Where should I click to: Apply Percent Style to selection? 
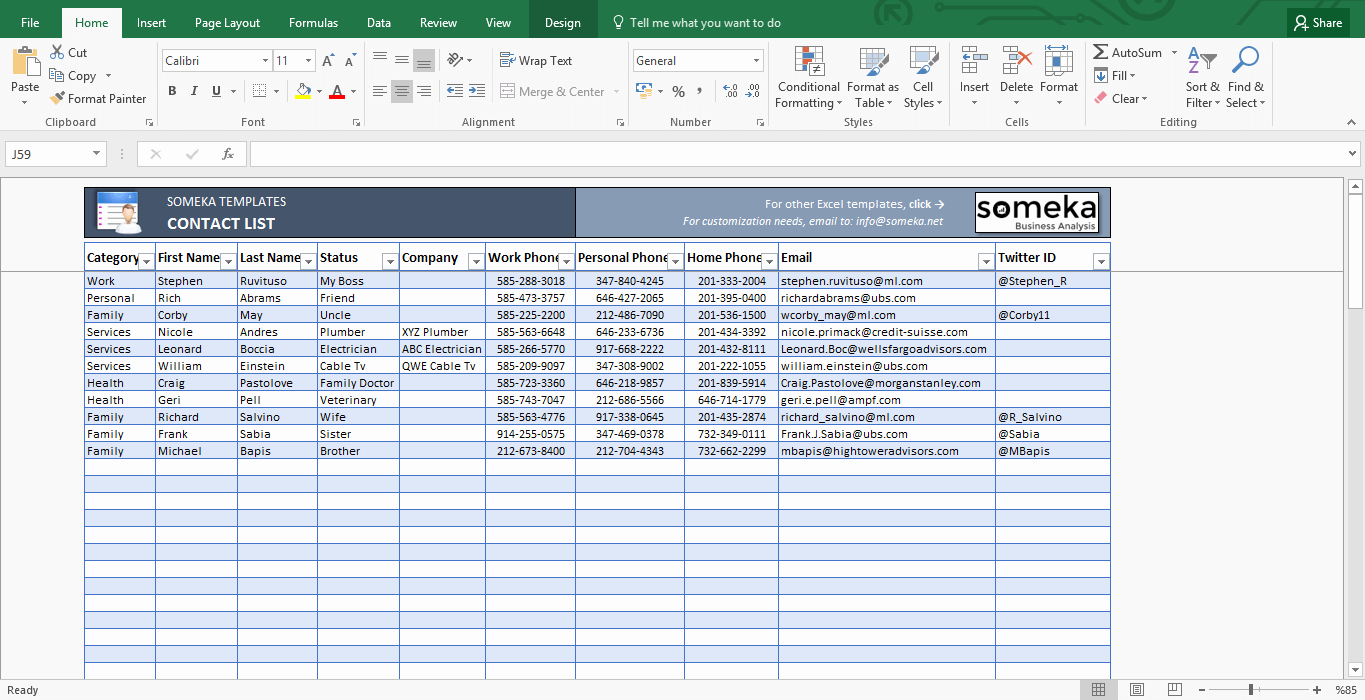[x=678, y=90]
